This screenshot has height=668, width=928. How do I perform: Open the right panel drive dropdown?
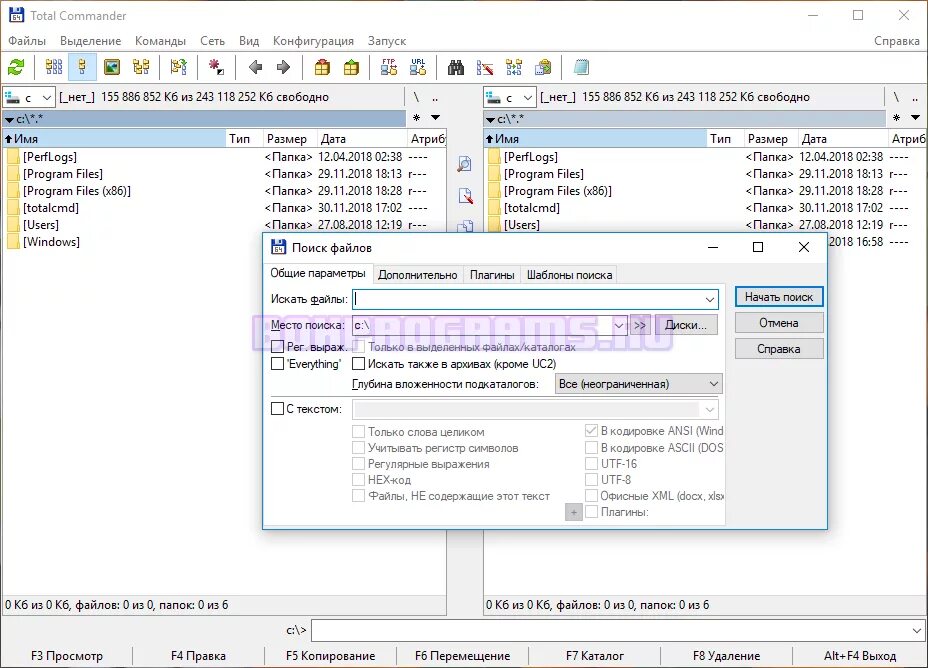pyautogui.click(x=527, y=98)
